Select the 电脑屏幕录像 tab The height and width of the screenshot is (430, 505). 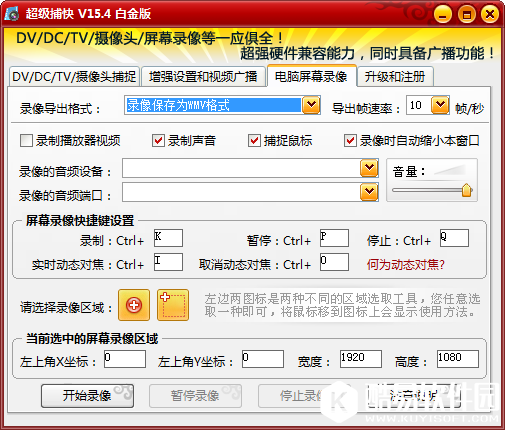[311, 76]
